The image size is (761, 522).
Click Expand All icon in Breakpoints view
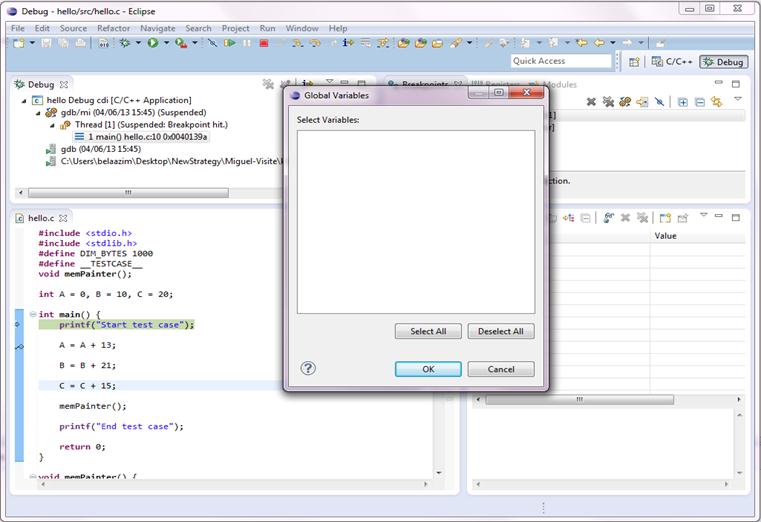(682, 102)
